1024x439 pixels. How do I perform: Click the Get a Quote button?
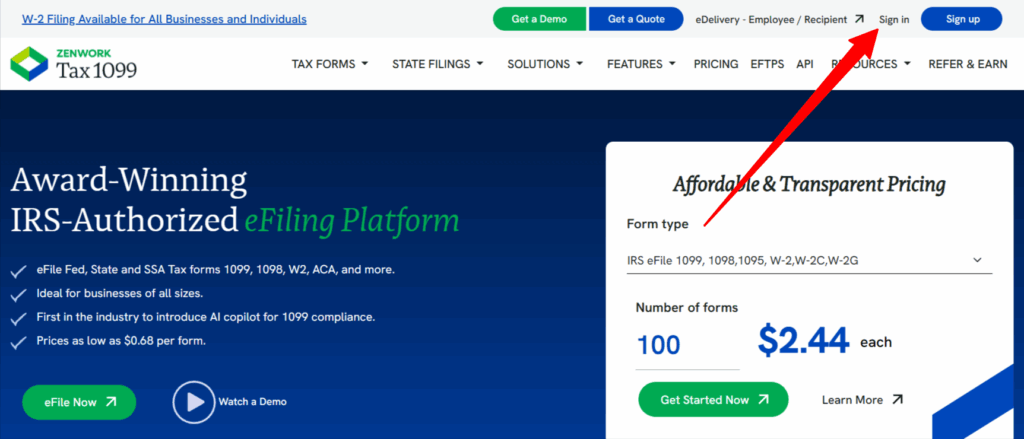635,19
